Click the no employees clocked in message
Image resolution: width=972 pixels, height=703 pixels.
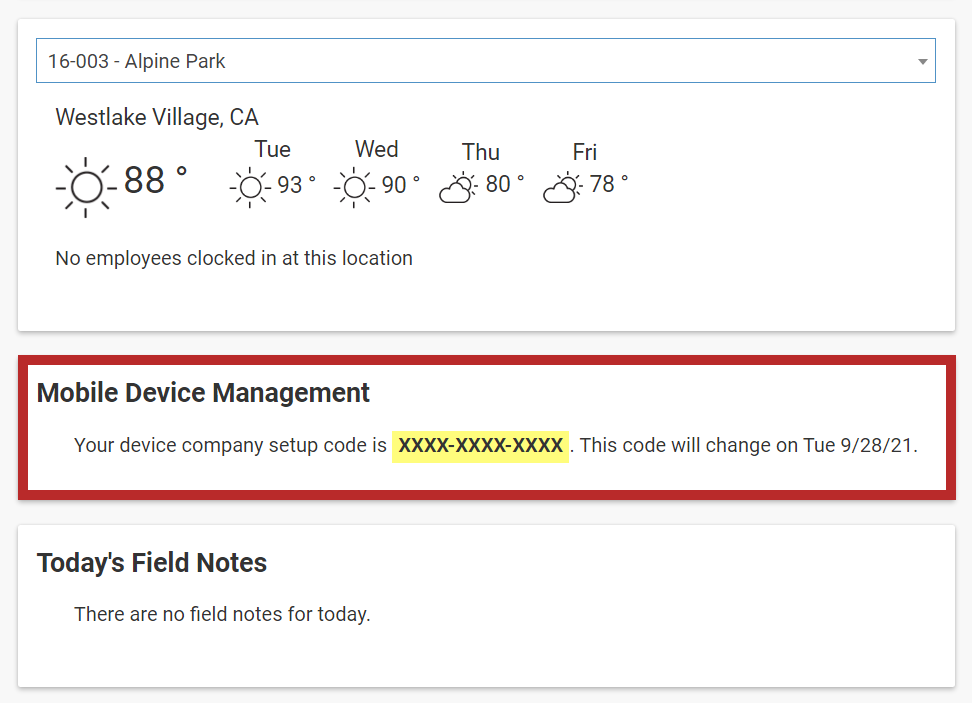pos(234,258)
